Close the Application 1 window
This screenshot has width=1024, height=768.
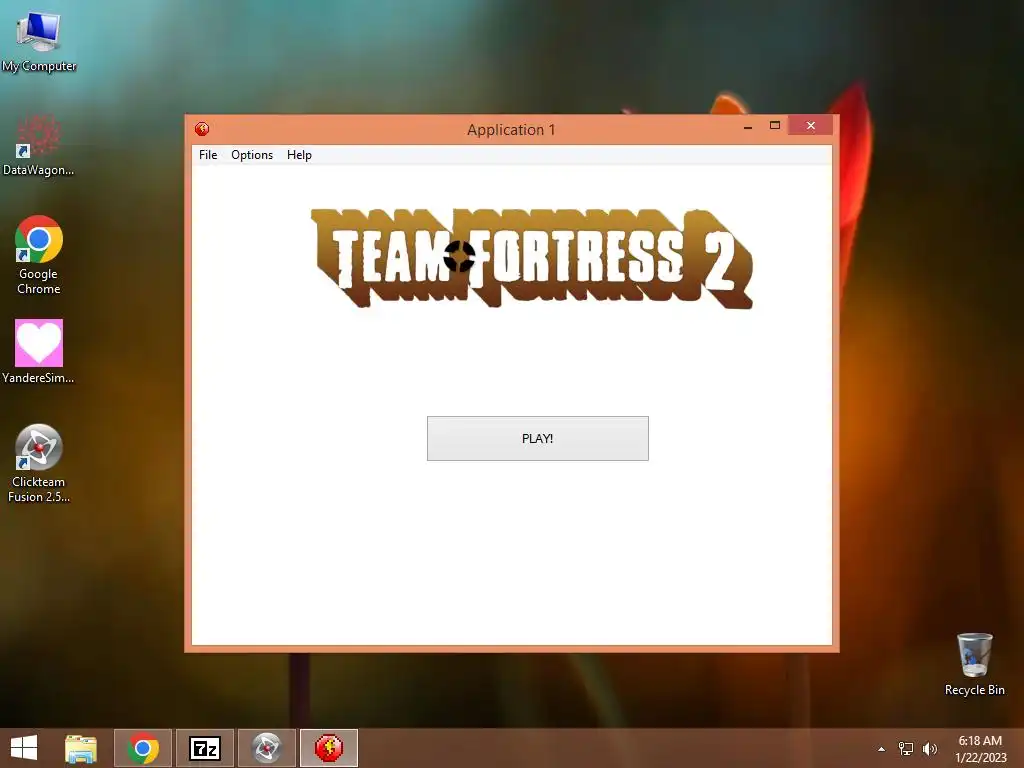pos(810,125)
